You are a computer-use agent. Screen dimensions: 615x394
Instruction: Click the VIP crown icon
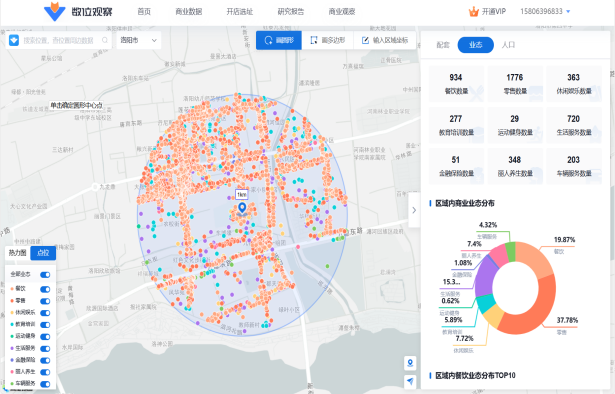point(474,11)
